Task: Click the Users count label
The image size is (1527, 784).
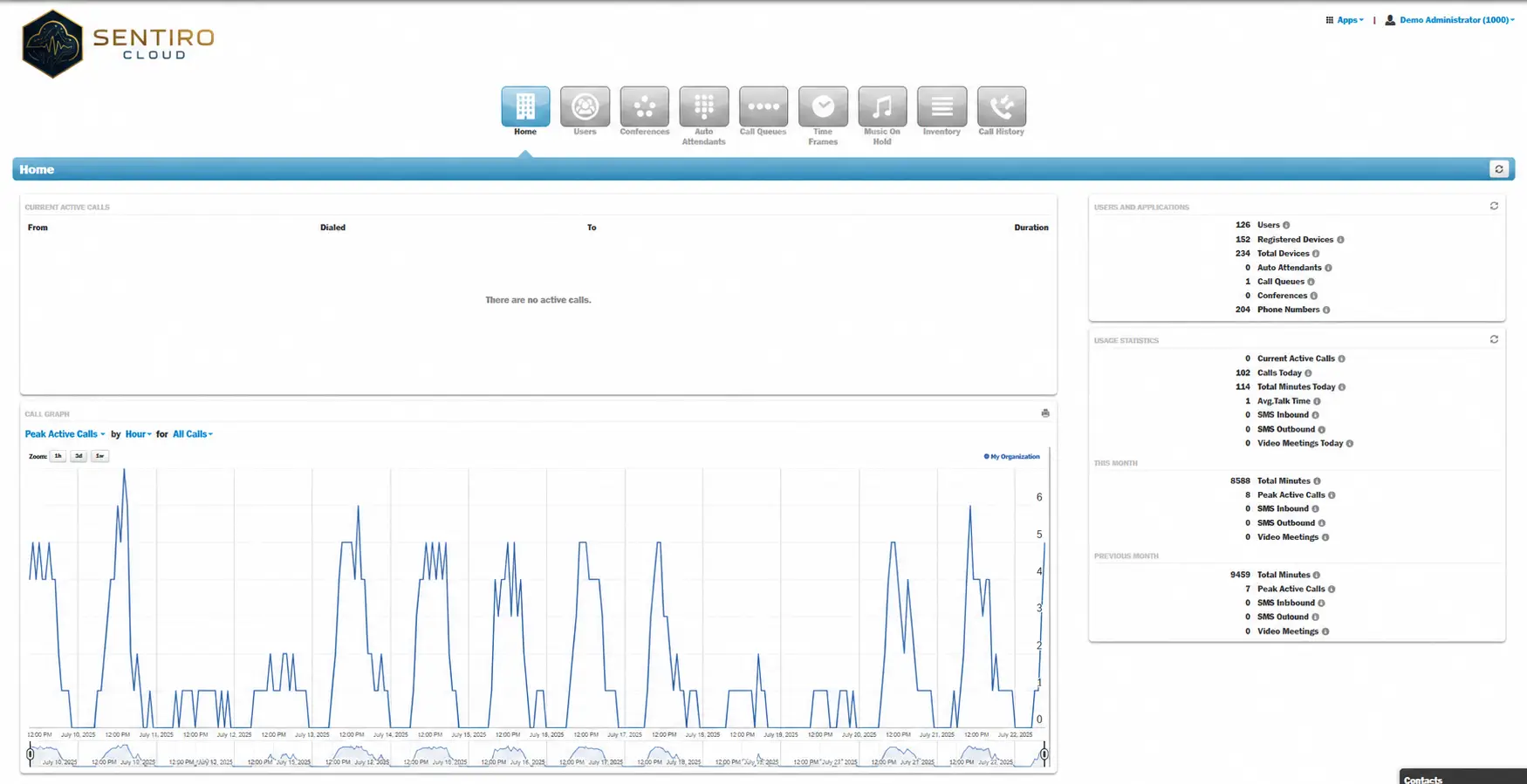Action: (x=1268, y=225)
